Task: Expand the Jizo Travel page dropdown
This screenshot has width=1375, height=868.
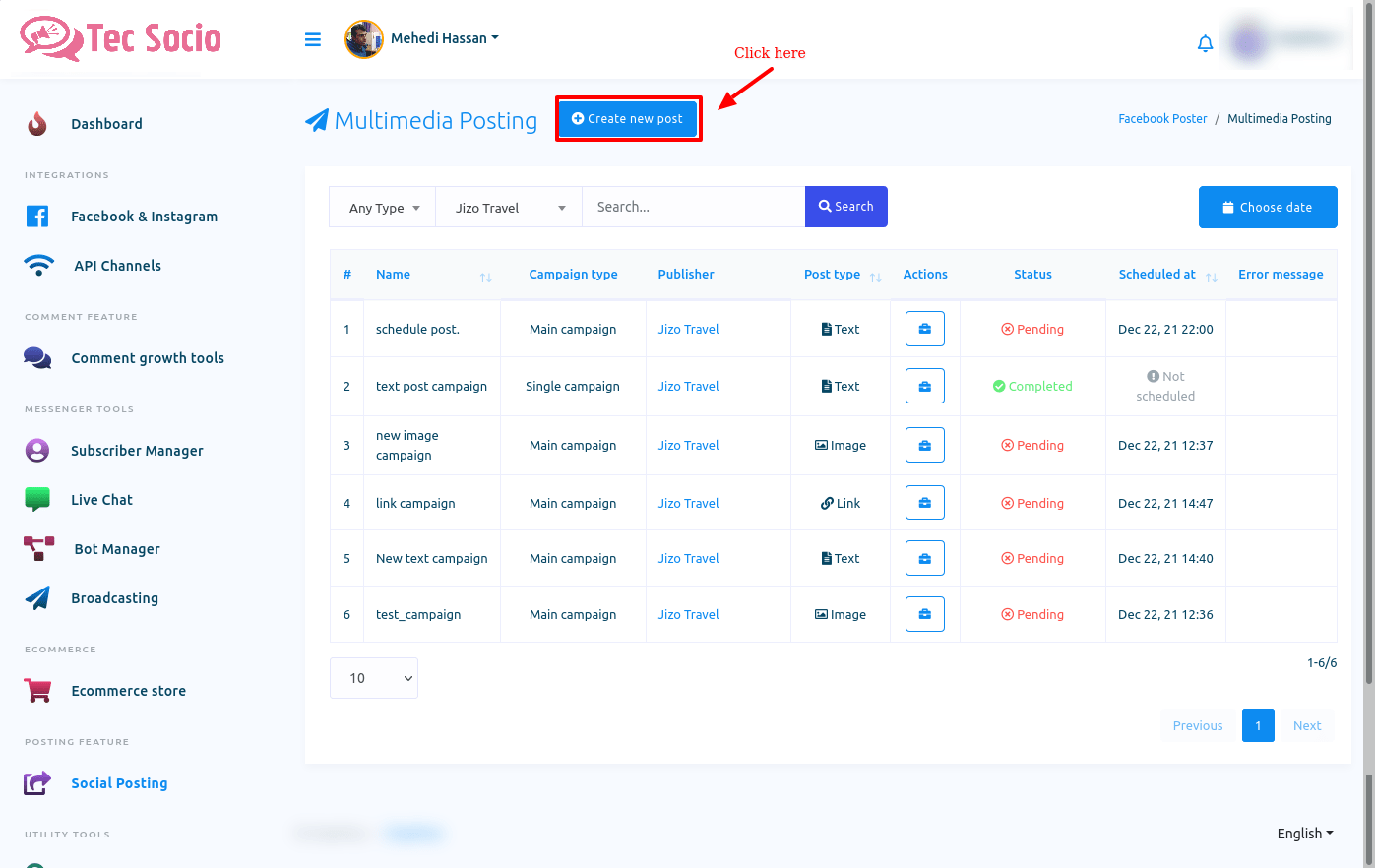Action: [509, 208]
